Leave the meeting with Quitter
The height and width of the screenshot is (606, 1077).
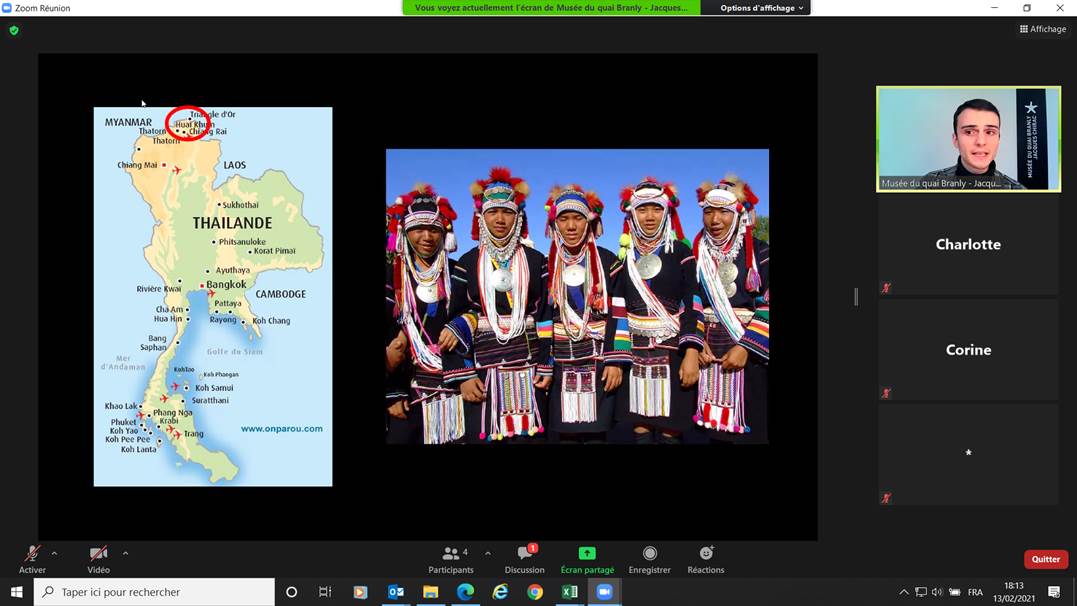click(1046, 559)
